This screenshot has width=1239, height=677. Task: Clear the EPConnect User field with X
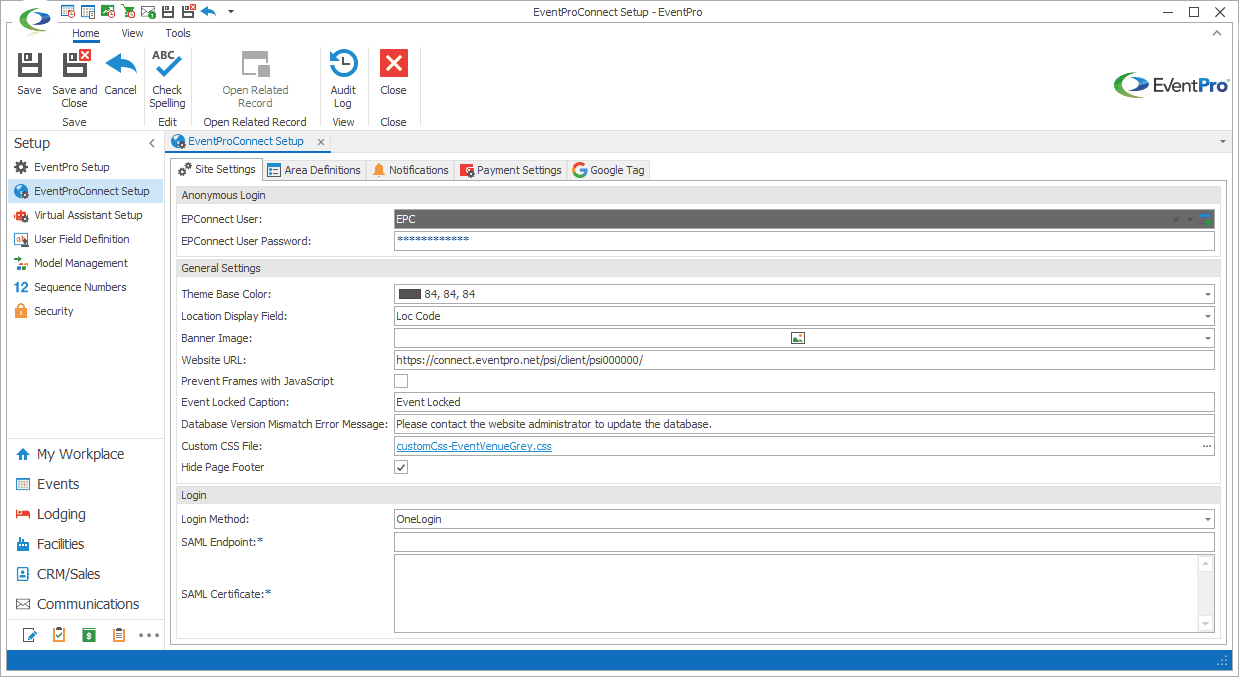pyautogui.click(x=1176, y=219)
